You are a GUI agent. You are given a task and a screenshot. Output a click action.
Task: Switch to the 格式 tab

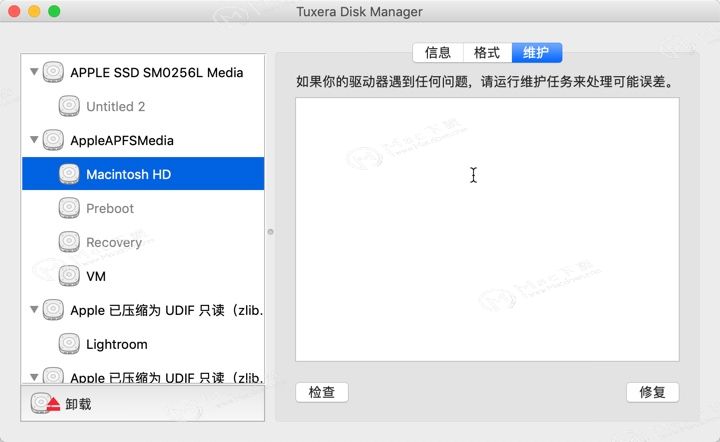(487, 53)
